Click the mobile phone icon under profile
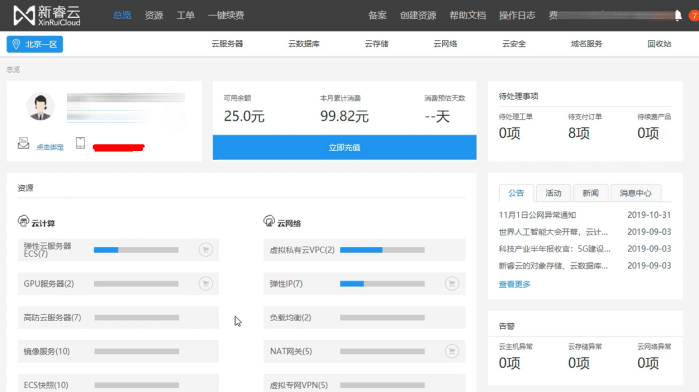Viewport: 699px width, 392px height. click(x=80, y=143)
